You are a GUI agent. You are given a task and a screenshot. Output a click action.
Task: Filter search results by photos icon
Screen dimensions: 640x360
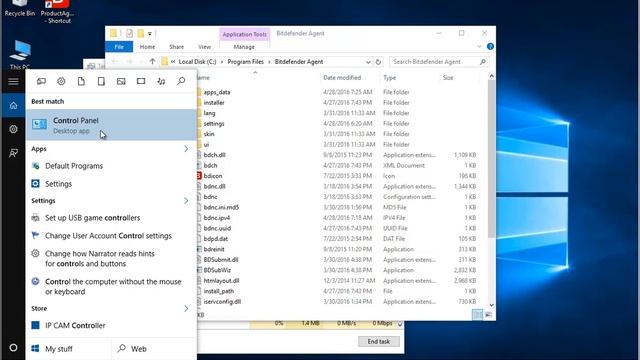point(121,81)
